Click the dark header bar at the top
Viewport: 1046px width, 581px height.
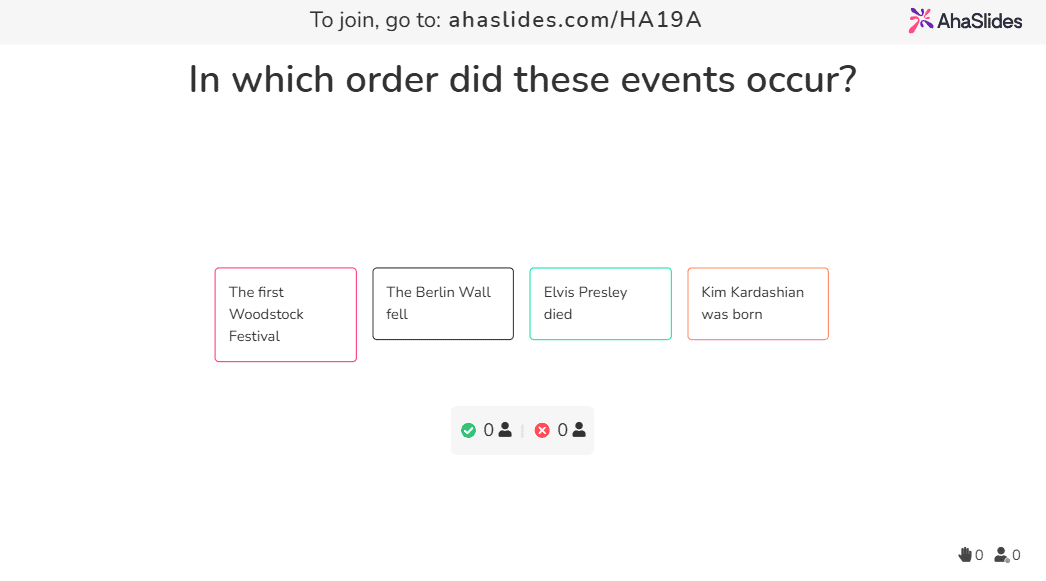pos(150,20)
